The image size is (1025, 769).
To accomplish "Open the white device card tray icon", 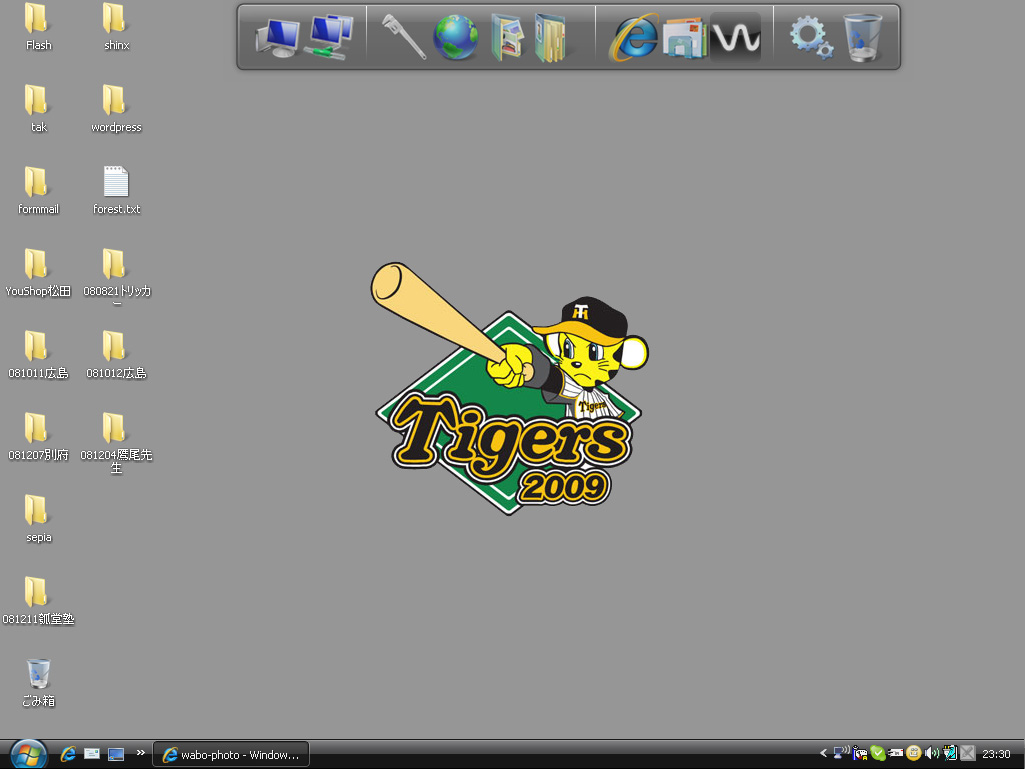I will [896, 753].
